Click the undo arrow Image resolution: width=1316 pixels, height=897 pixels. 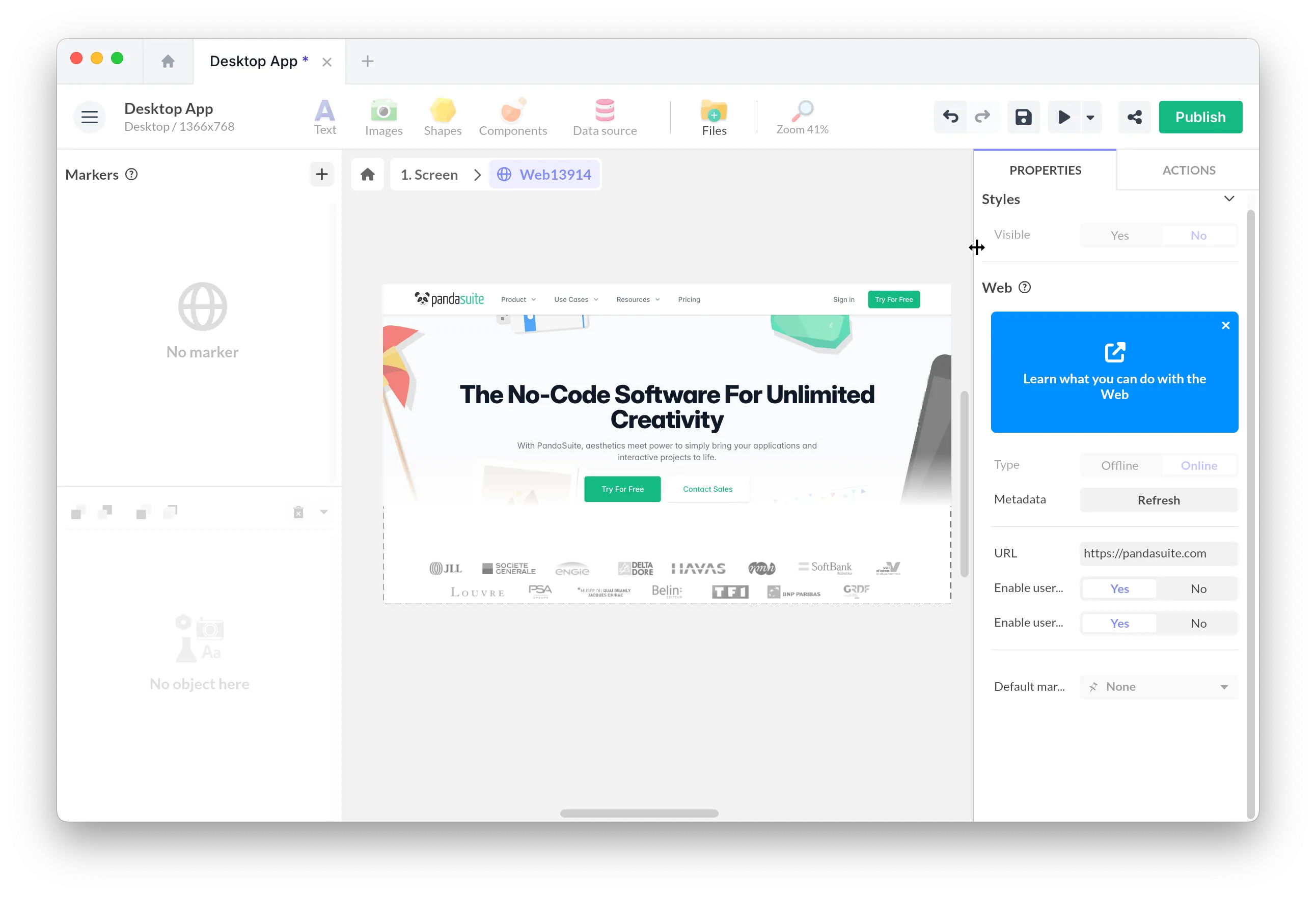[950, 117]
